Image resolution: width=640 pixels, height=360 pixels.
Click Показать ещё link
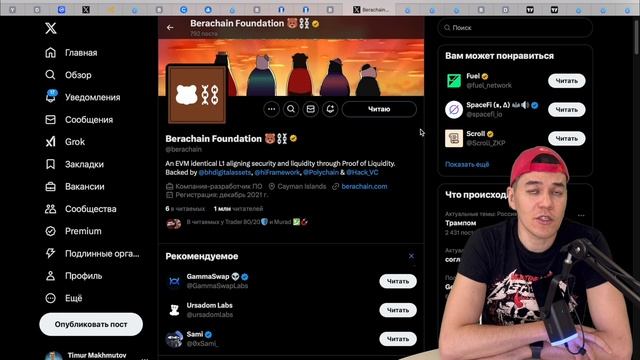(x=467, y=164)
